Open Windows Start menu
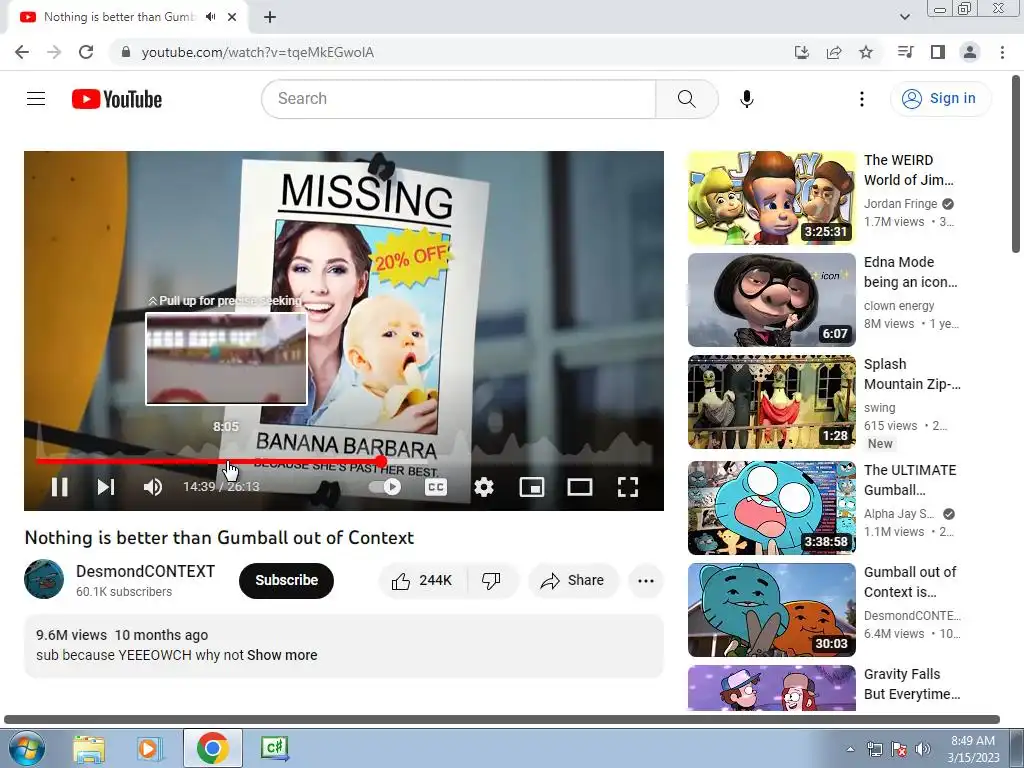 [26, 748]
